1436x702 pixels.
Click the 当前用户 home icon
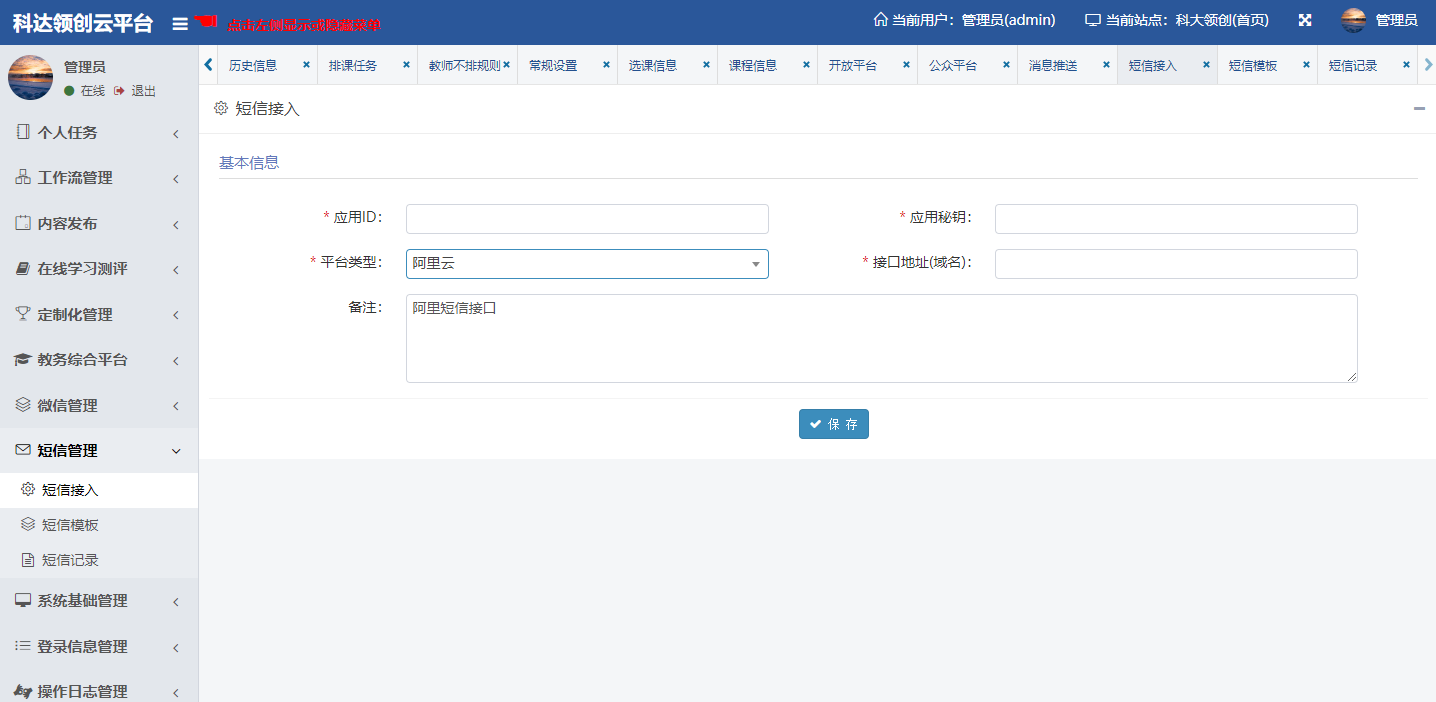click(880, 20)
